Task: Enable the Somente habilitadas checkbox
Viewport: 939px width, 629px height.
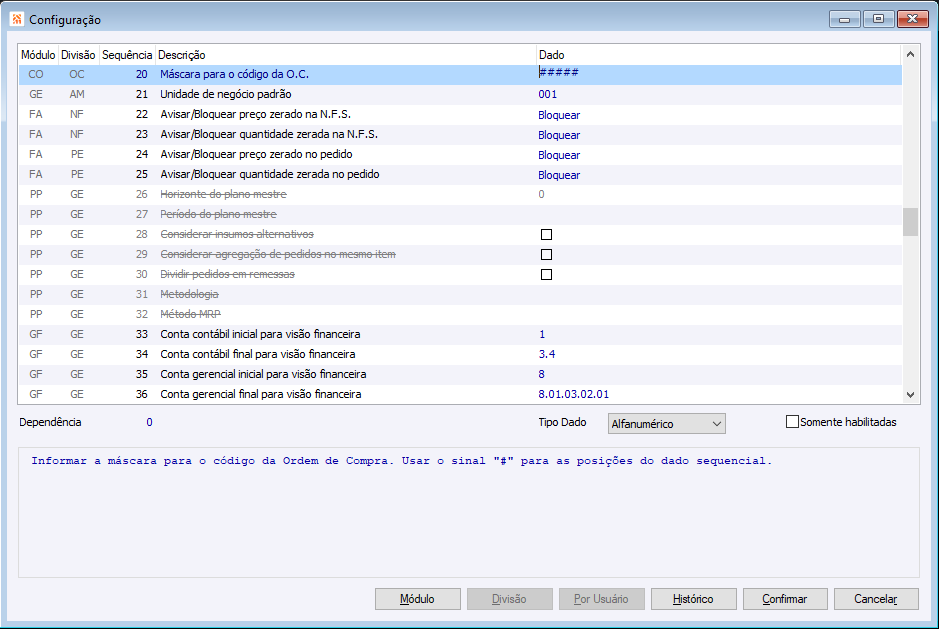Action: (792, 422)
